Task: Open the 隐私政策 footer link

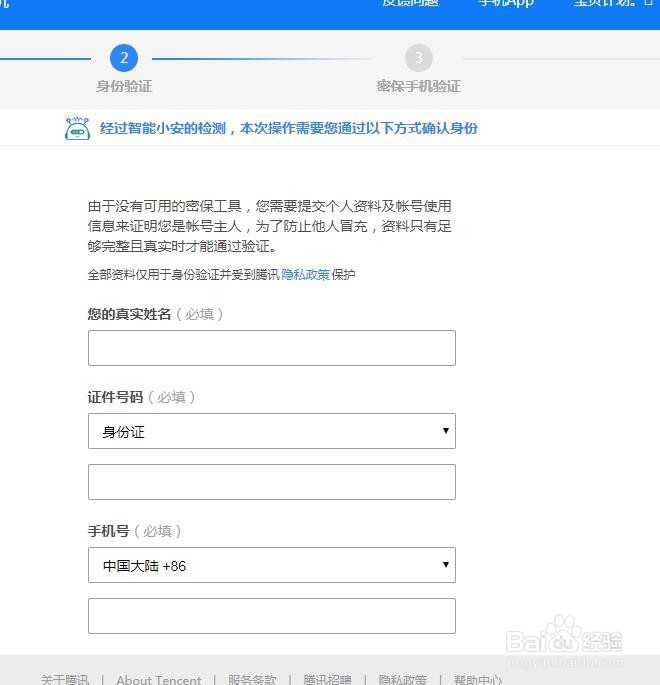Action: 402,680
